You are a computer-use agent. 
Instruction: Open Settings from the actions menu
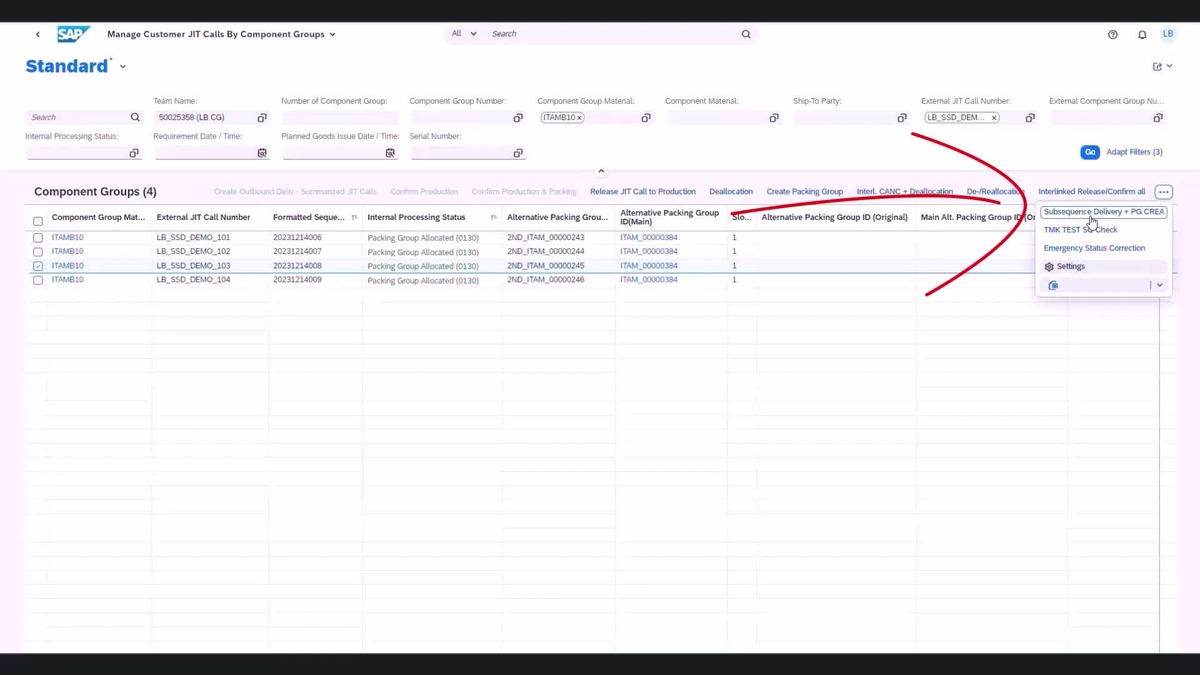click(x=1070, y=266)
